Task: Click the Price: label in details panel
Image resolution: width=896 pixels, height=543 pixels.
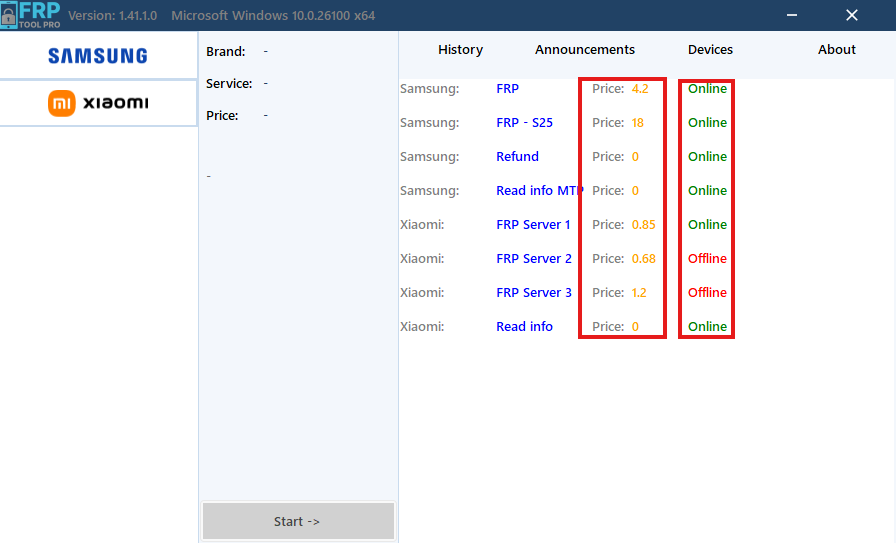Action: [x=222, y=115]
